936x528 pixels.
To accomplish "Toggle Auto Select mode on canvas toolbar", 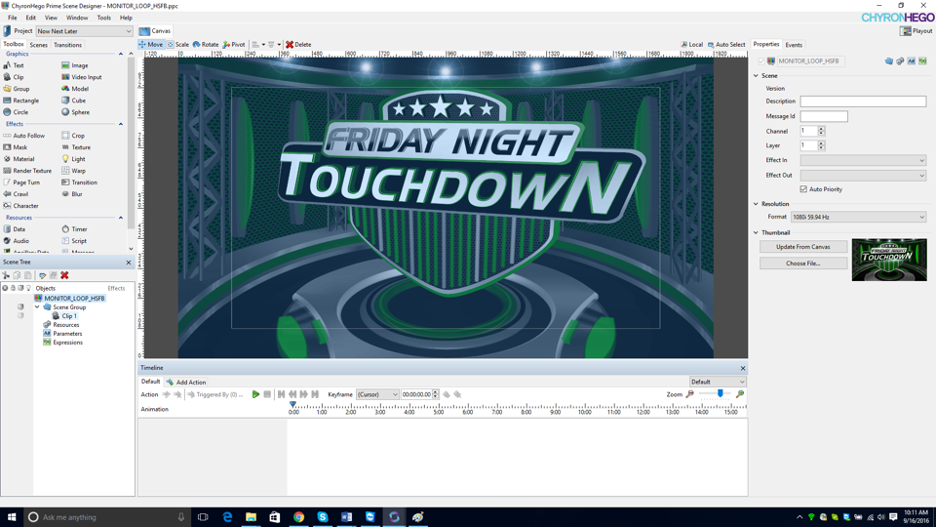I will coord(726,45).
